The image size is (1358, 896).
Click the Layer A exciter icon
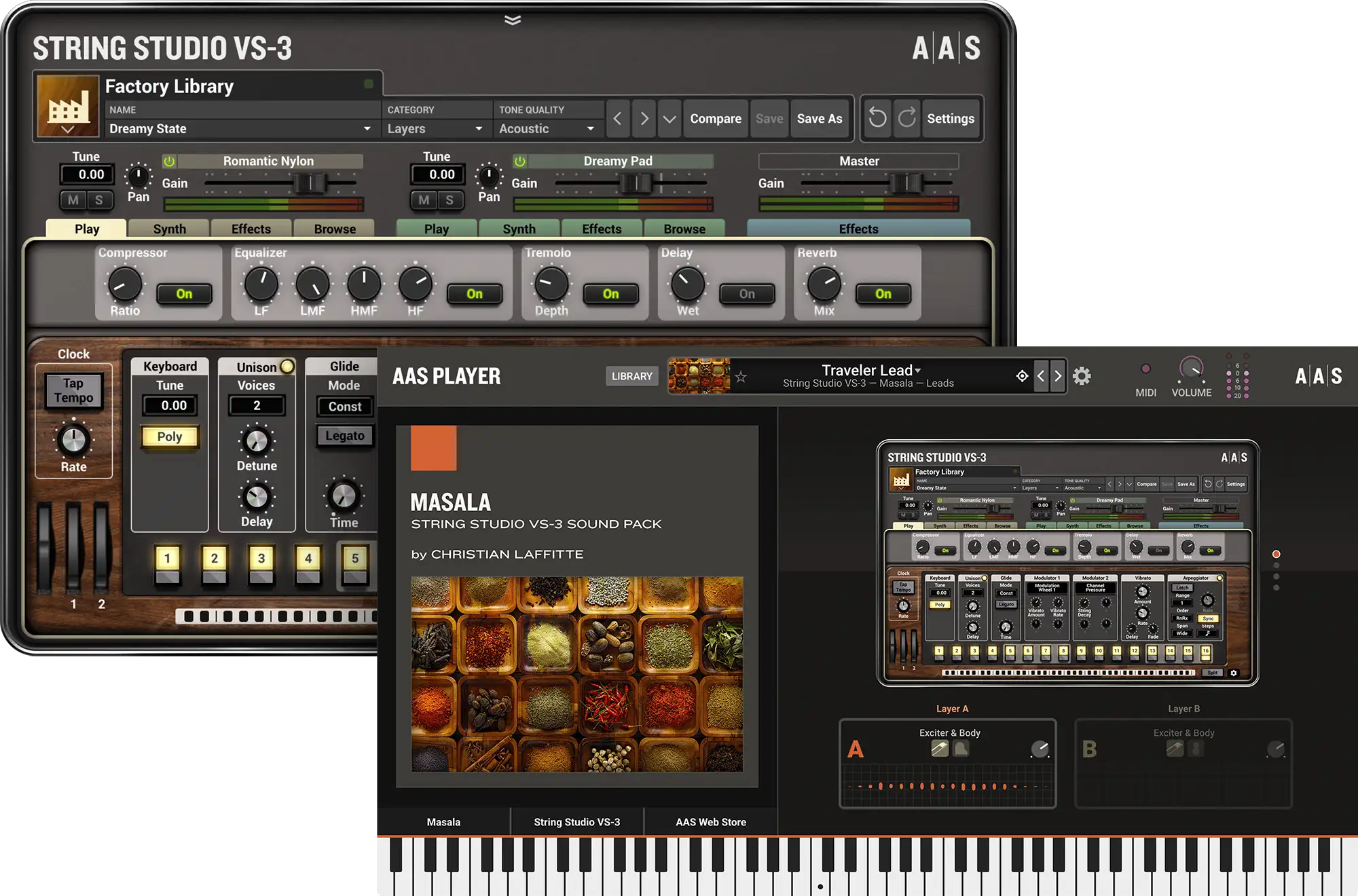[940, 749]
